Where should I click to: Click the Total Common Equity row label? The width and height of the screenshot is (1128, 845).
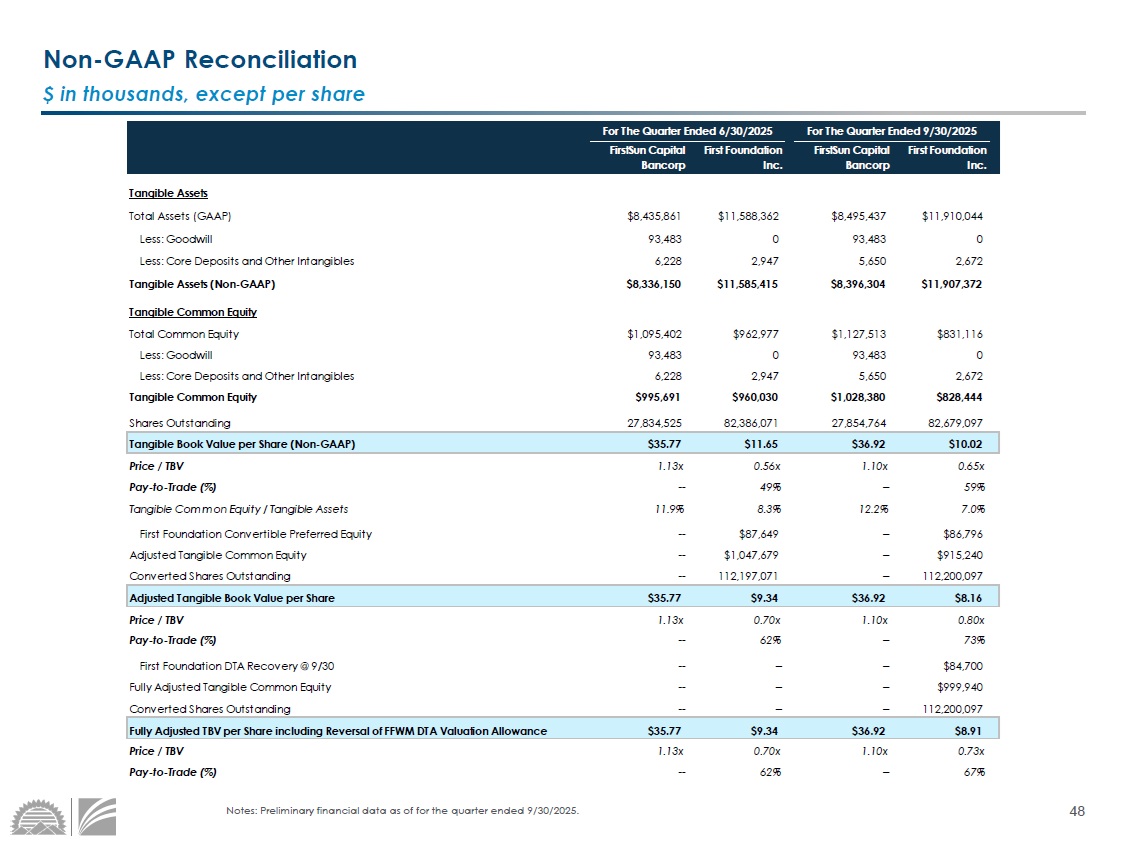184,334
